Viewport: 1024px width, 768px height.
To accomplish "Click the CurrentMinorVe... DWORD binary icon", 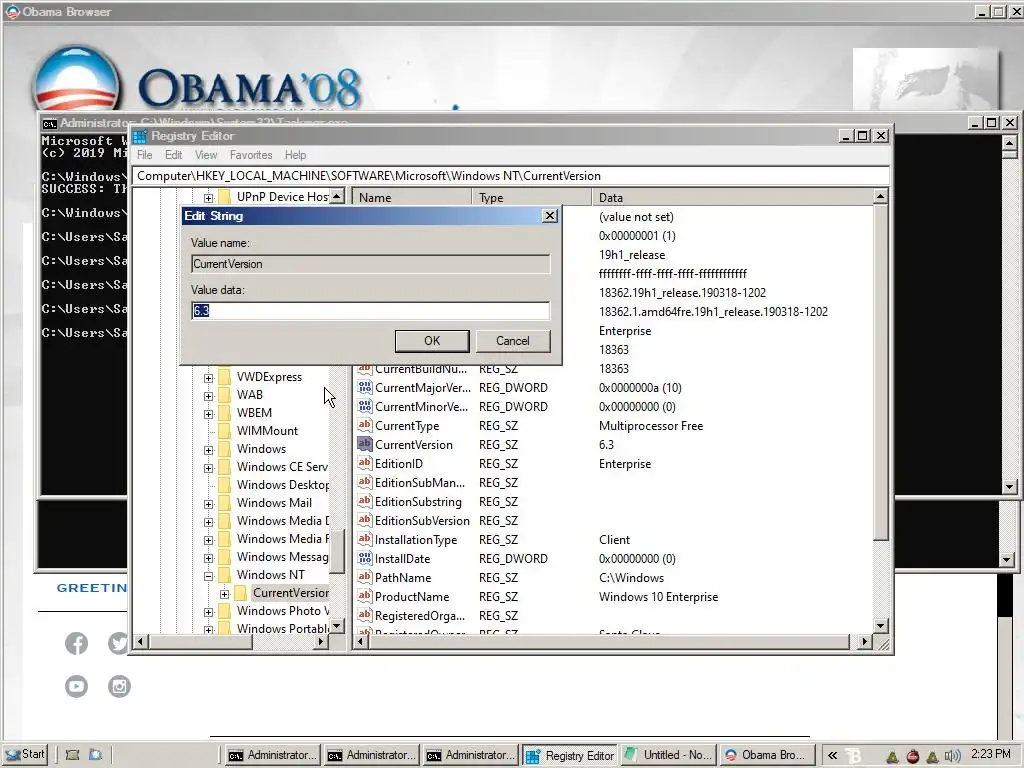I will 364,406.
